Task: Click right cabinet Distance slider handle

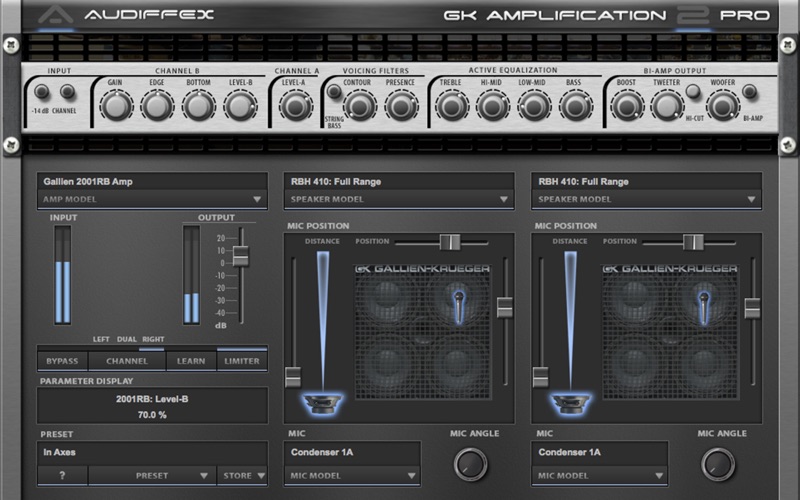Action: pos(540,377)
